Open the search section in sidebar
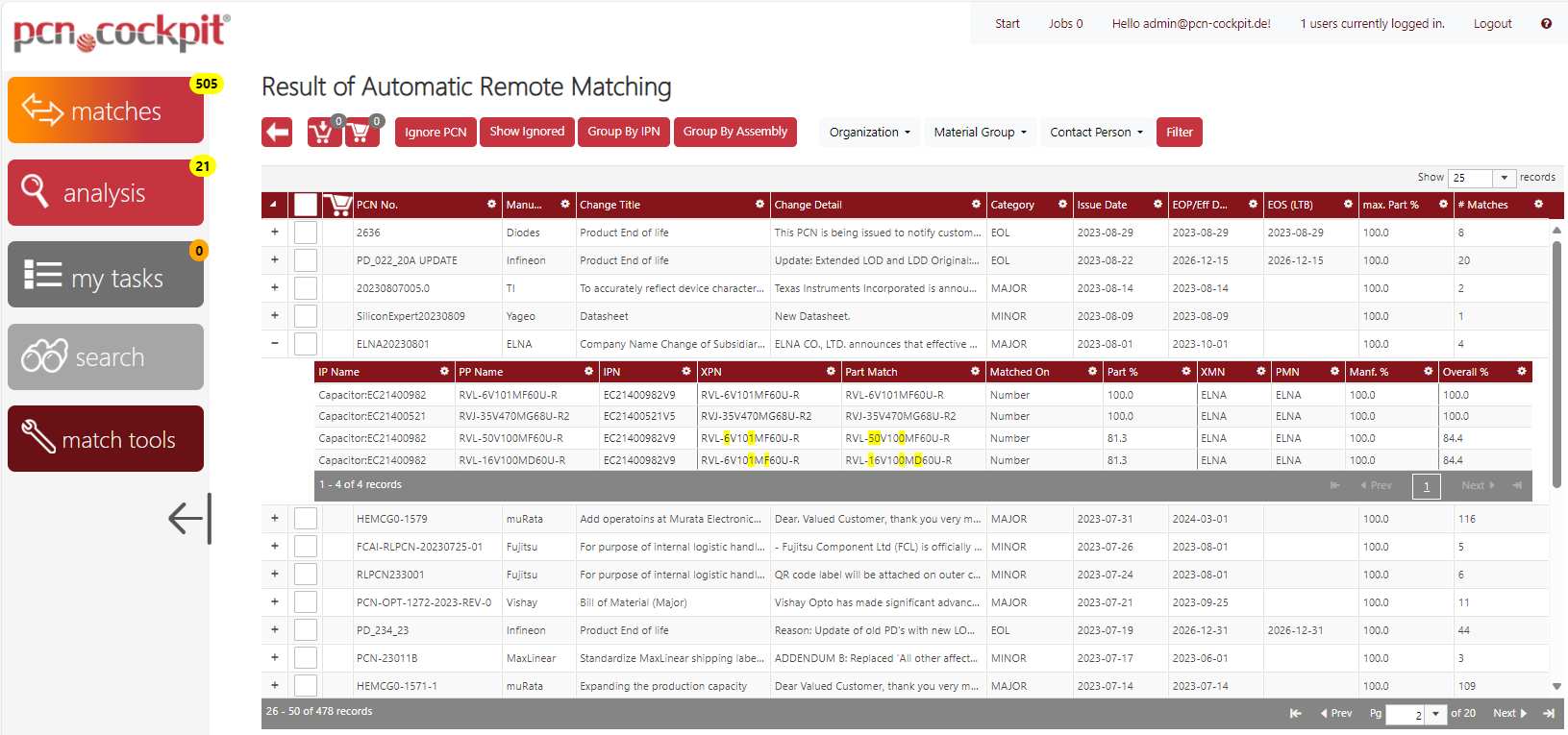The width and height of the screenshot is (1568, 735). tap(106, 357)
